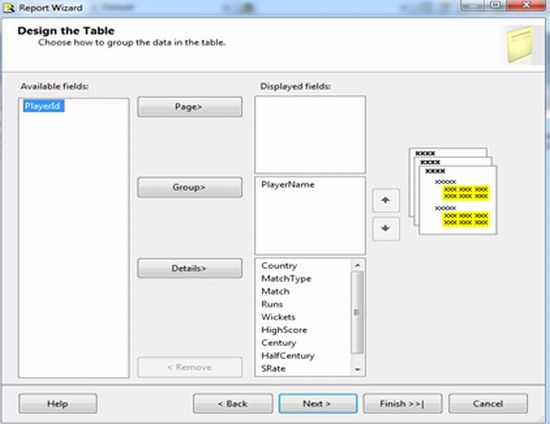Click the table layout preview thumbnail
The image size is (550, 424).
click(453, 191)
